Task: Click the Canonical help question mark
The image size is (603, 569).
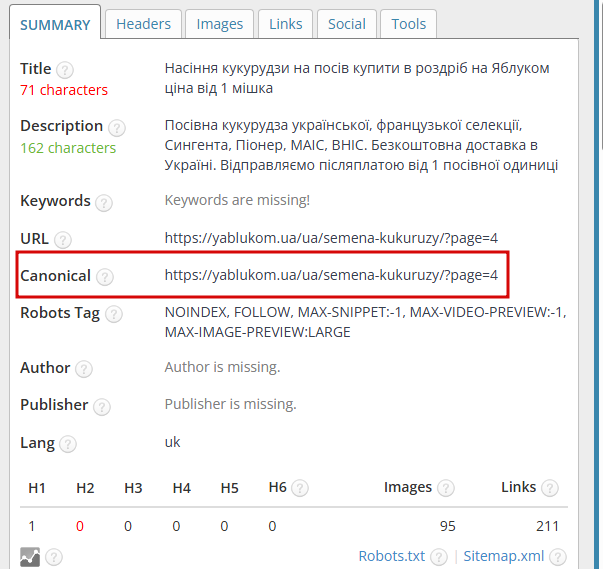Action: click(x=105, y=277)
